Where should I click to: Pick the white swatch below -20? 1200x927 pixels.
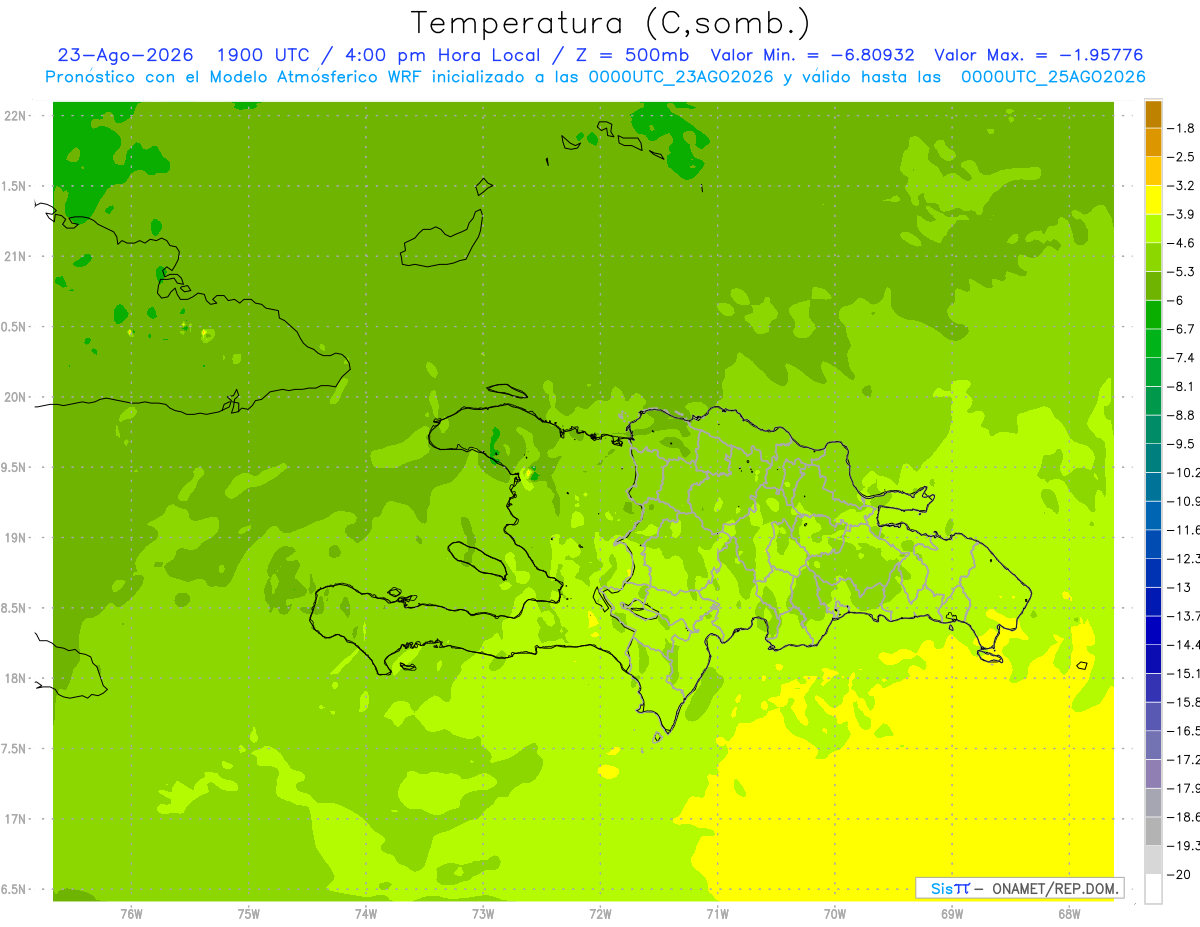point(1153,888)
